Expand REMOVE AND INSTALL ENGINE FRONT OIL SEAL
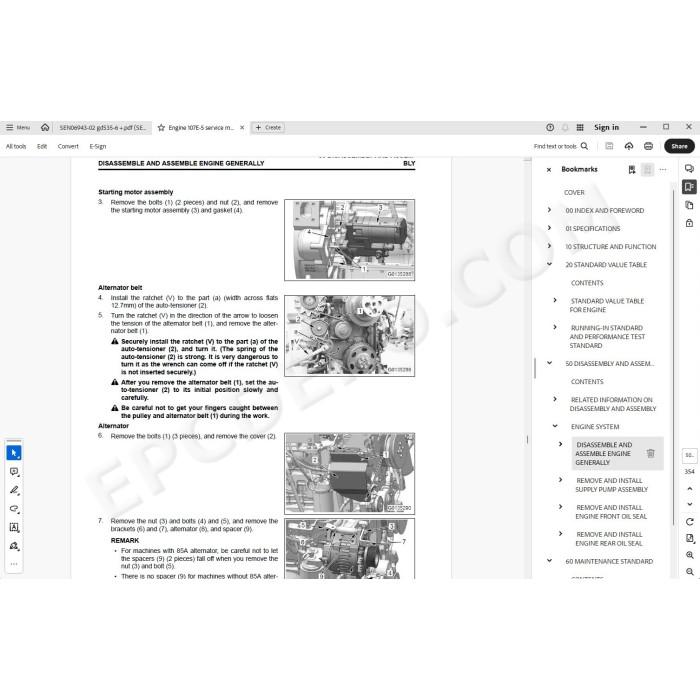Screen dimensions: 700x700 click(x=561, y=507)
